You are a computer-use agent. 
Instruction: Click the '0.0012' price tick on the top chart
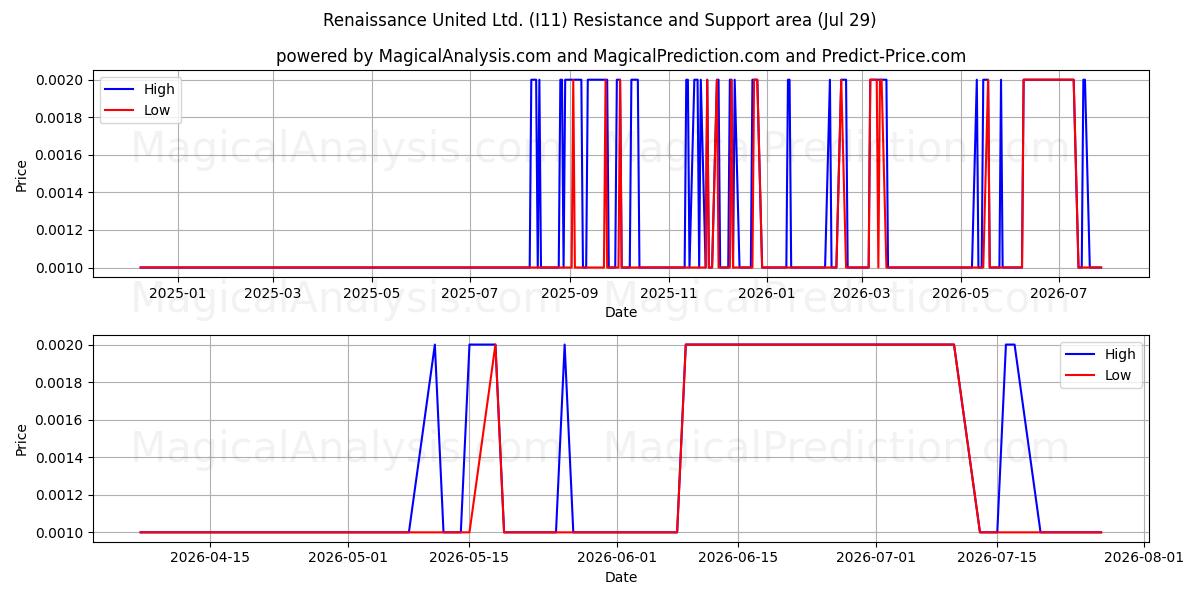[62, 230]
